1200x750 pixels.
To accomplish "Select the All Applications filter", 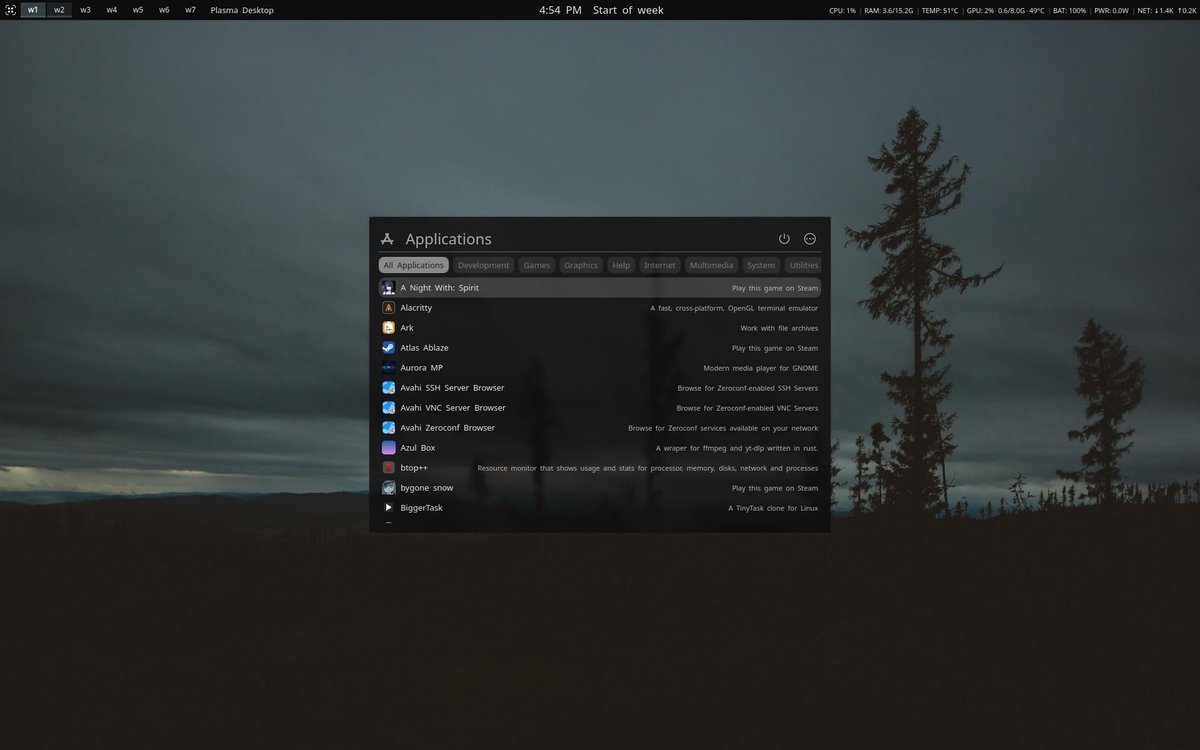I will [x=413, y=264].
